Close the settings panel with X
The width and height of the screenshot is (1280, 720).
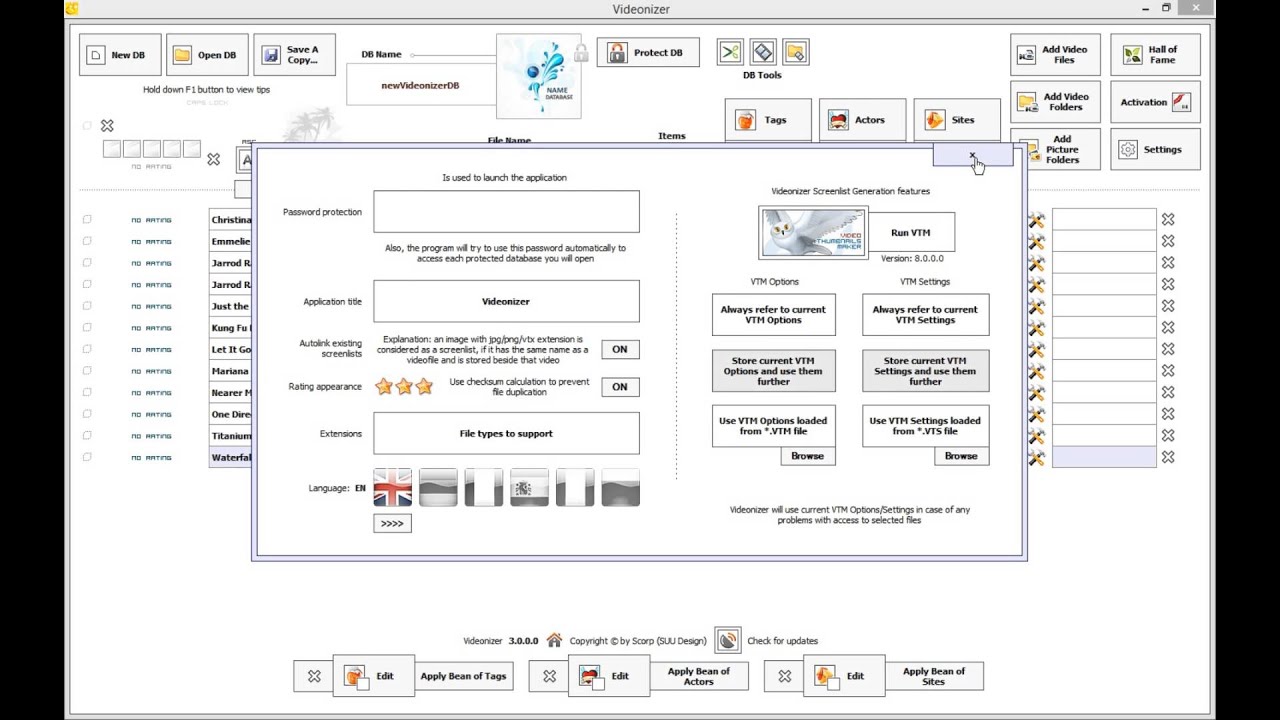coord(972,155)
